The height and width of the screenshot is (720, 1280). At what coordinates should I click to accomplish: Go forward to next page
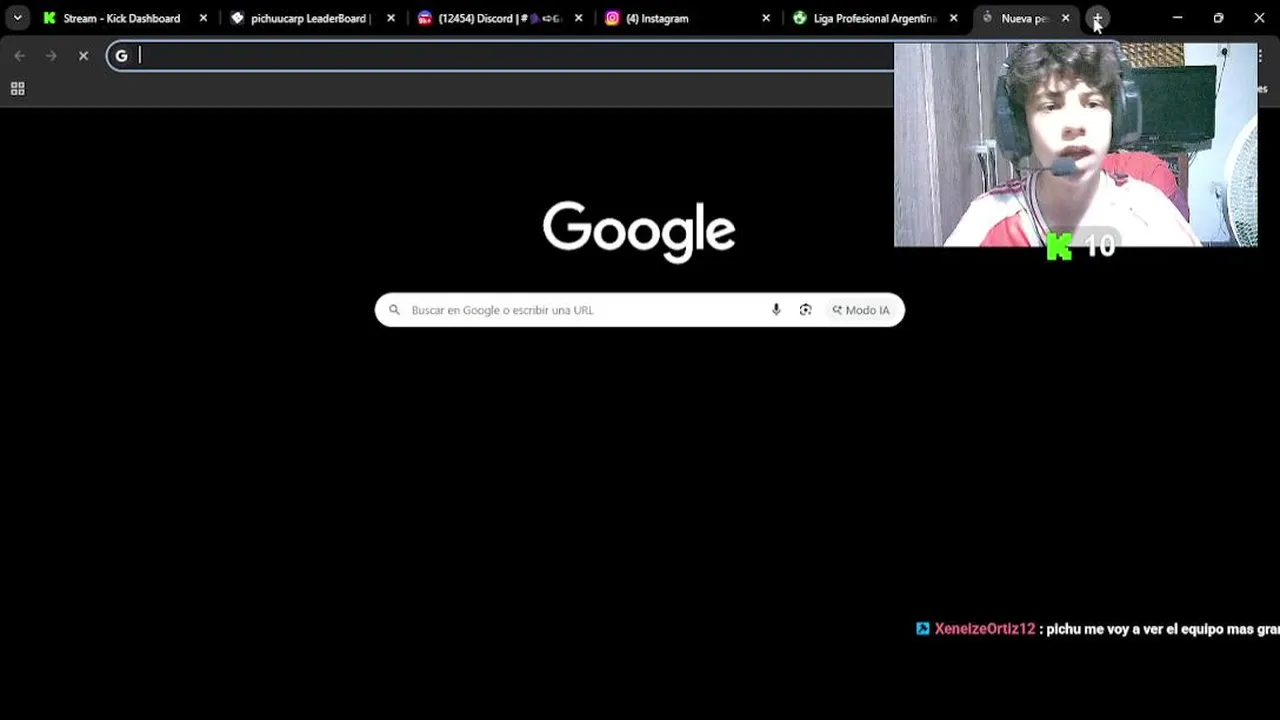click(x=51, y=56)
